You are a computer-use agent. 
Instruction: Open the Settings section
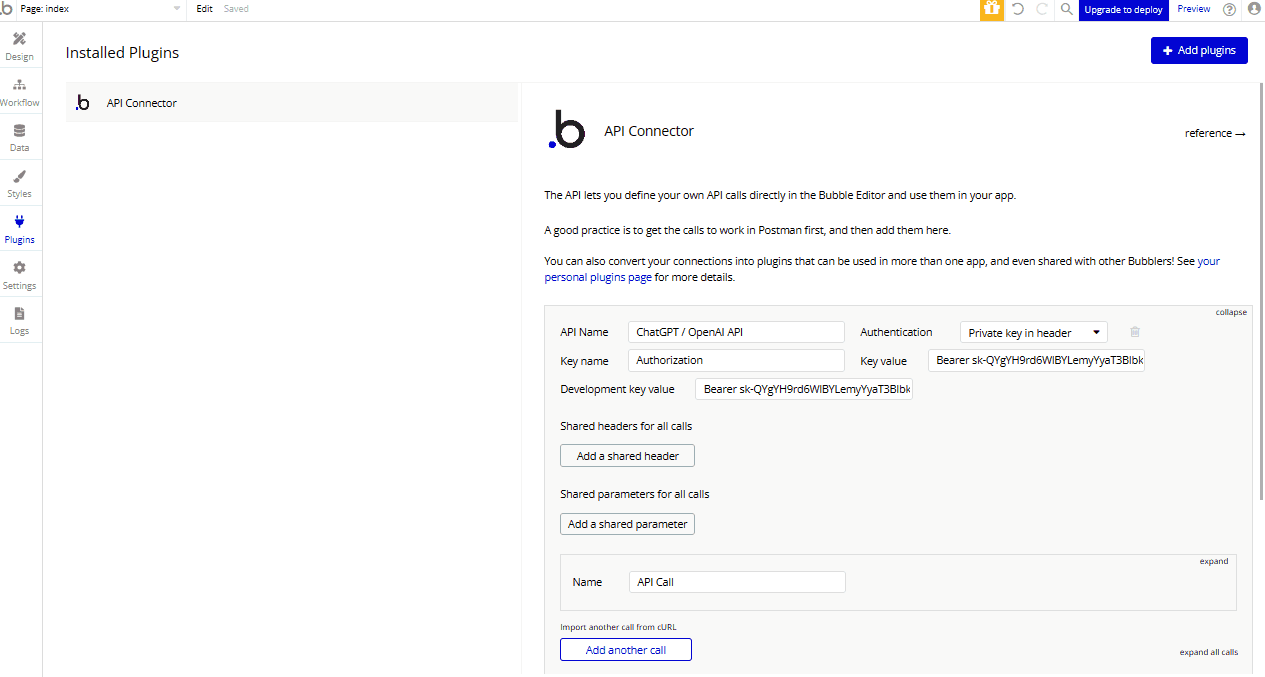[x=19, y=273]
